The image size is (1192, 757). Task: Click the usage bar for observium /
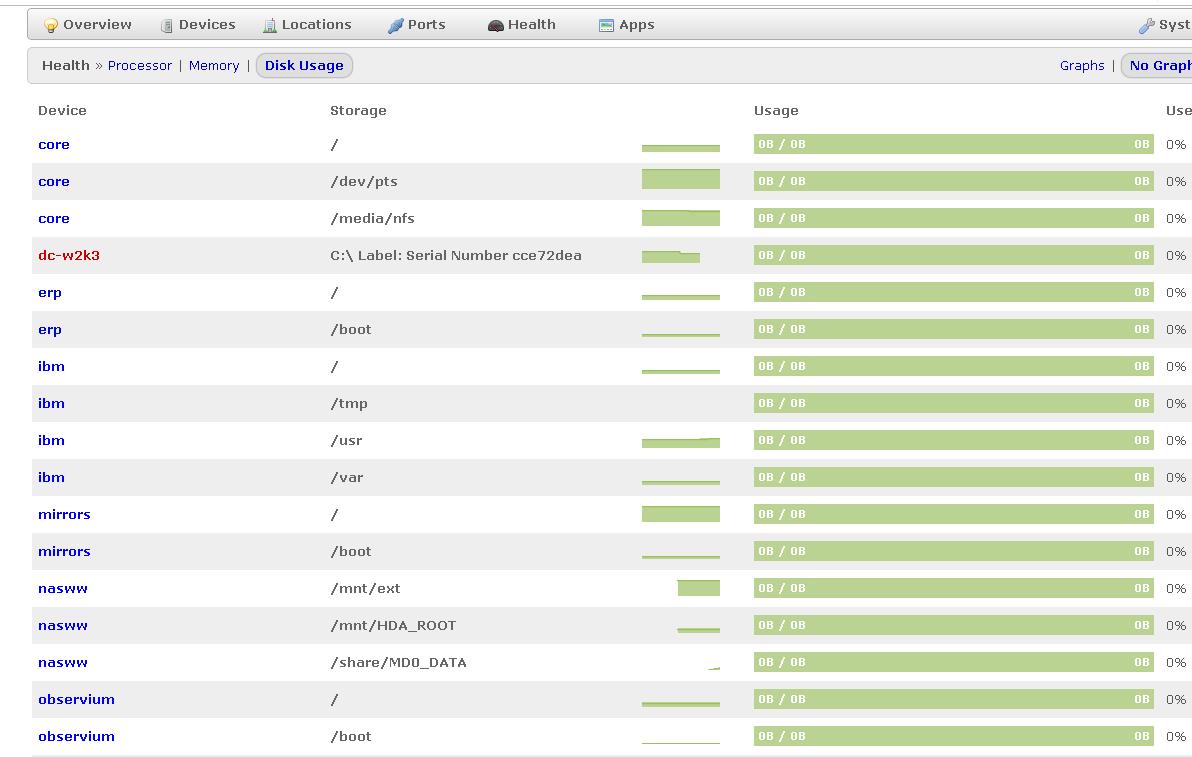tap(953, 700)
